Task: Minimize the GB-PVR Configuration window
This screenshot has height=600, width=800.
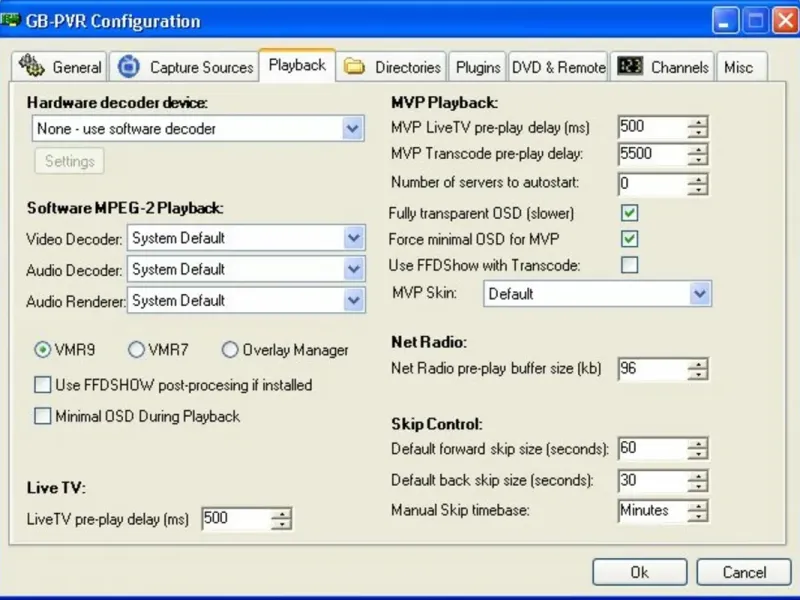Action: point(725,21)
